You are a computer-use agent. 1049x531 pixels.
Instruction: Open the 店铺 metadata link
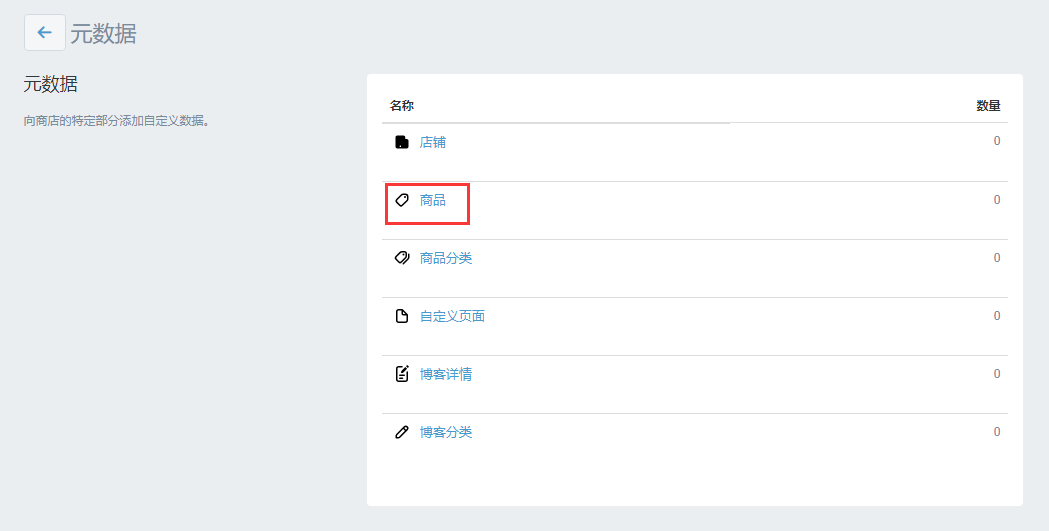tap(433, 142)
